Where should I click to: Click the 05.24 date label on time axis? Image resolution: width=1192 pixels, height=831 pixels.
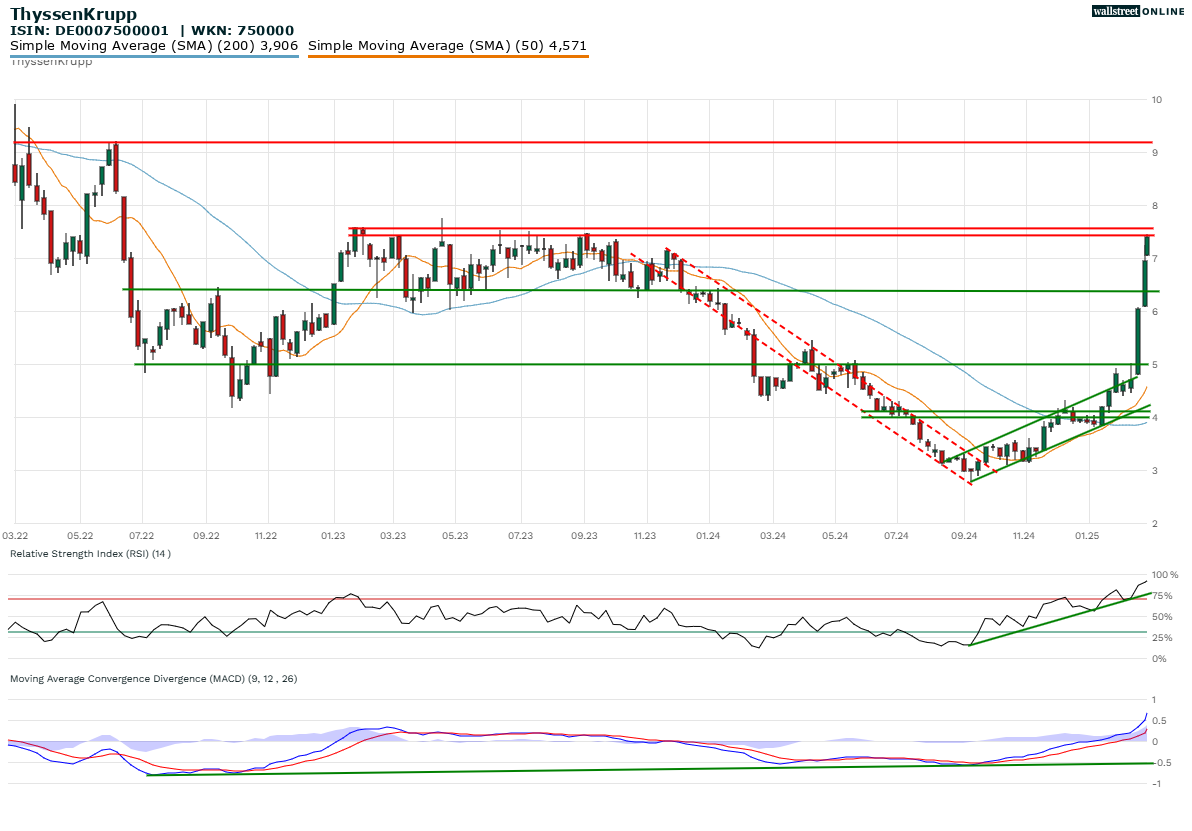(x=835, y=536)
